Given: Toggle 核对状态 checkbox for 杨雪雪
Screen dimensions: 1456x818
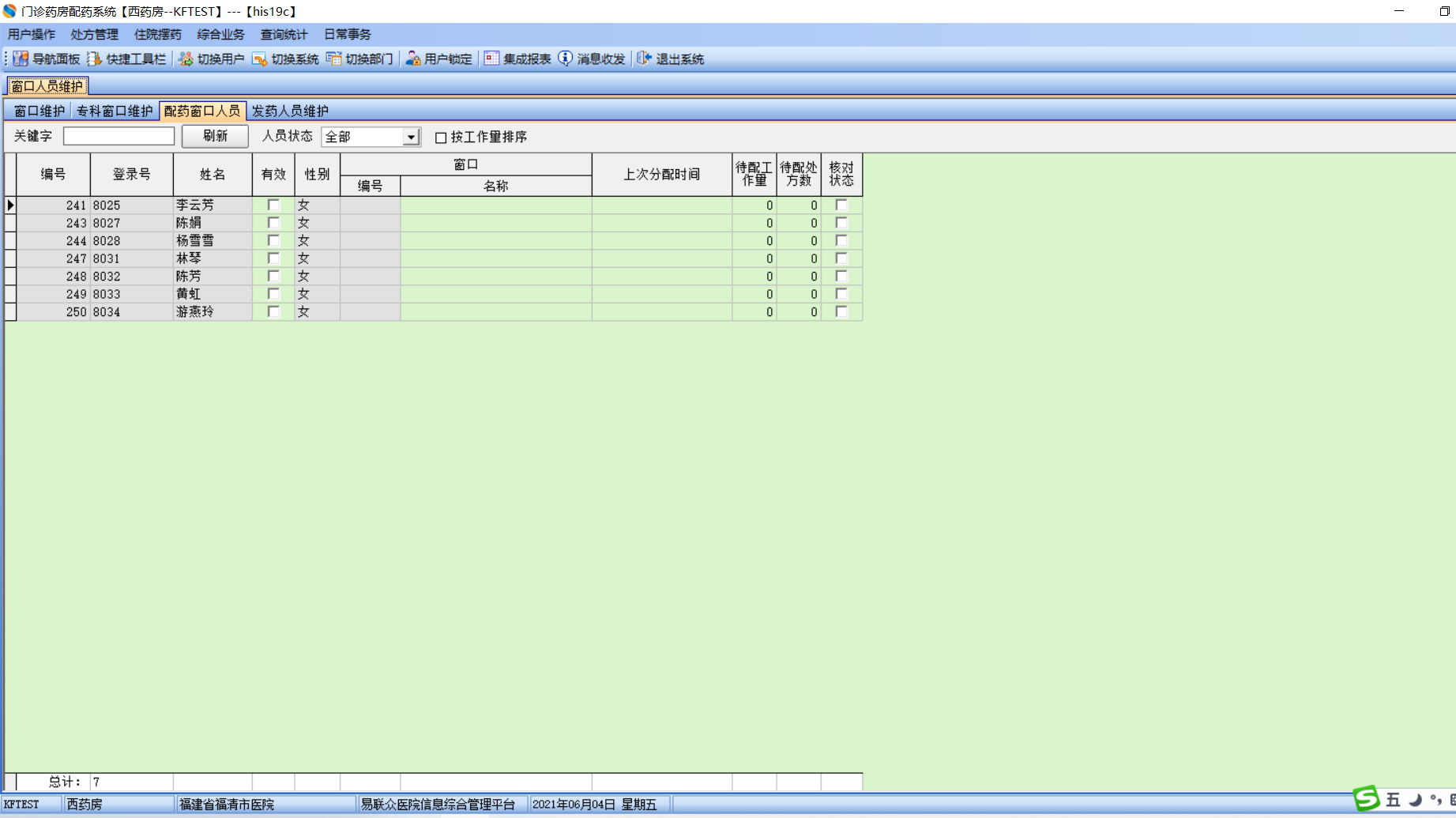Looking at the screenshot, I should point(841,241).
